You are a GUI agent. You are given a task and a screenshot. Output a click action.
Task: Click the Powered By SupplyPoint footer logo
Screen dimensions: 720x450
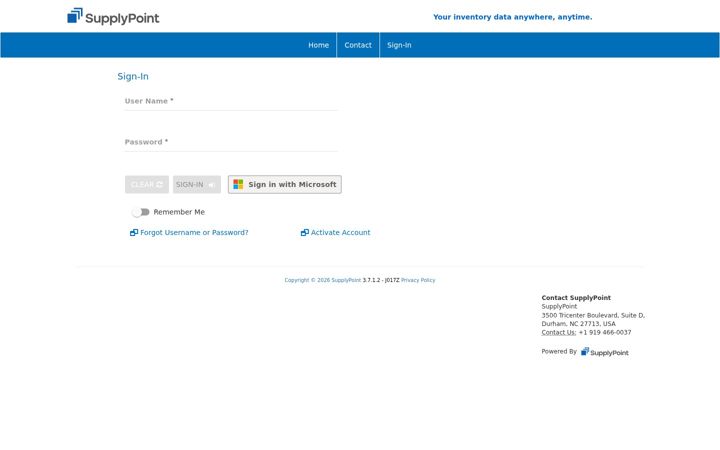pos(604,352)
